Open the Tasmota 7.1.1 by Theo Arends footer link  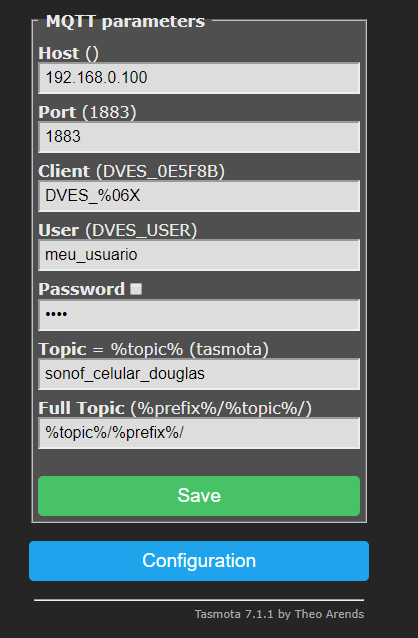coord(279,614)
